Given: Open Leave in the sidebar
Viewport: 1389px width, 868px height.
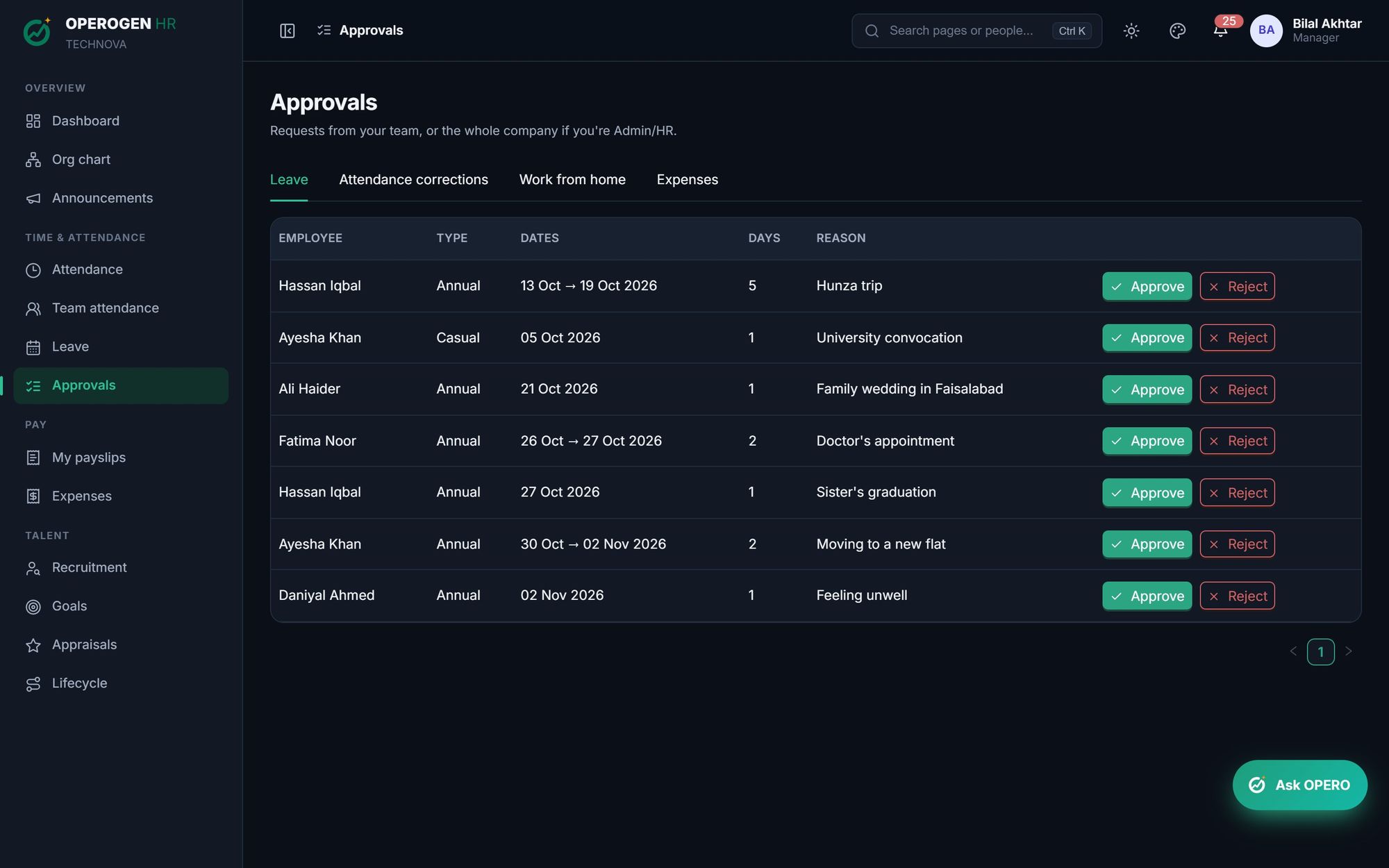Looking at the screenshot, I should (x=121, y=347).
